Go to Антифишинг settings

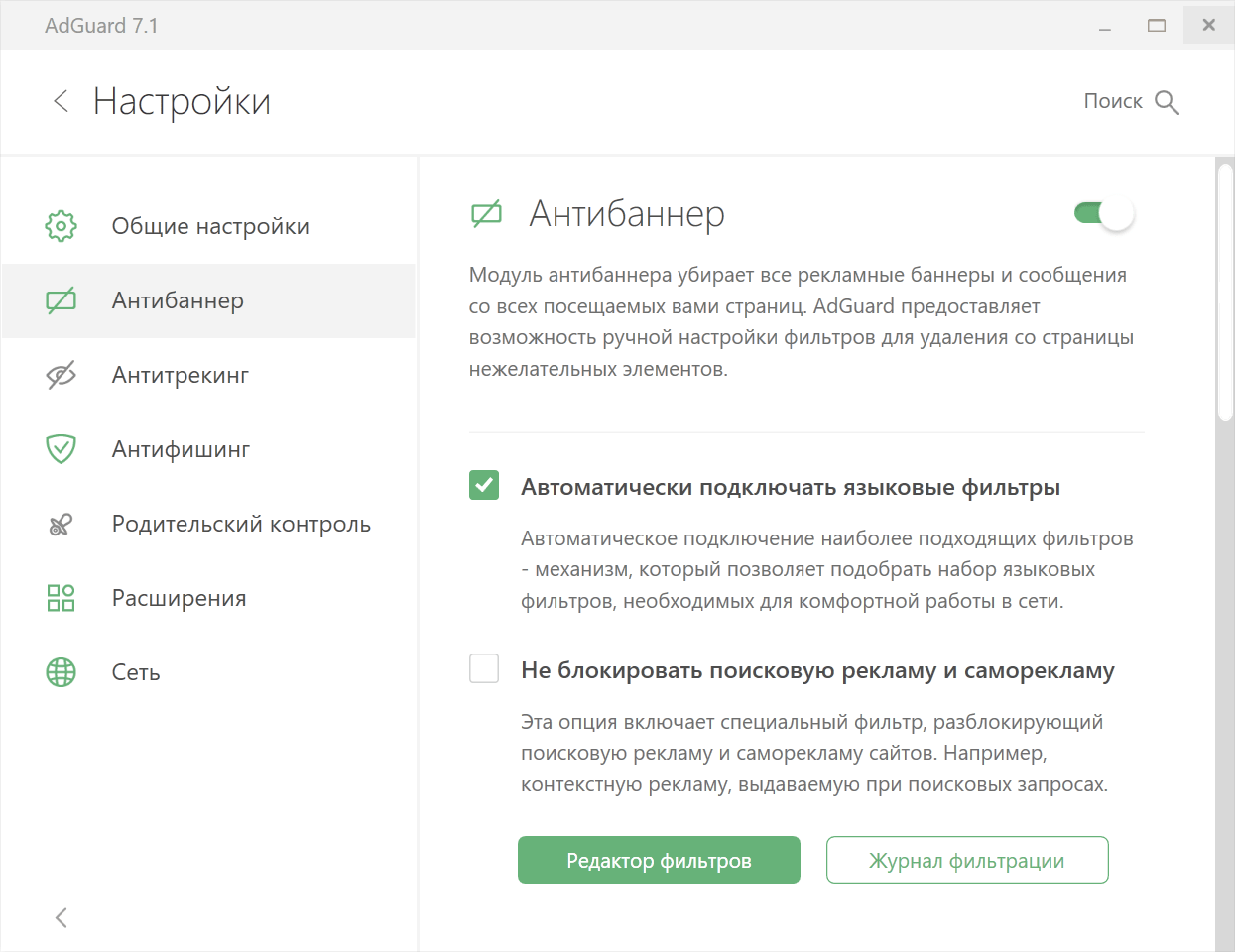208,449
